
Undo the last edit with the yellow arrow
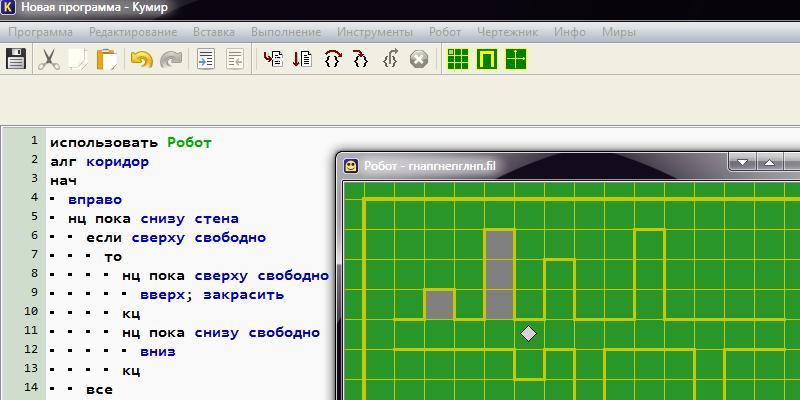coord(141,59)
